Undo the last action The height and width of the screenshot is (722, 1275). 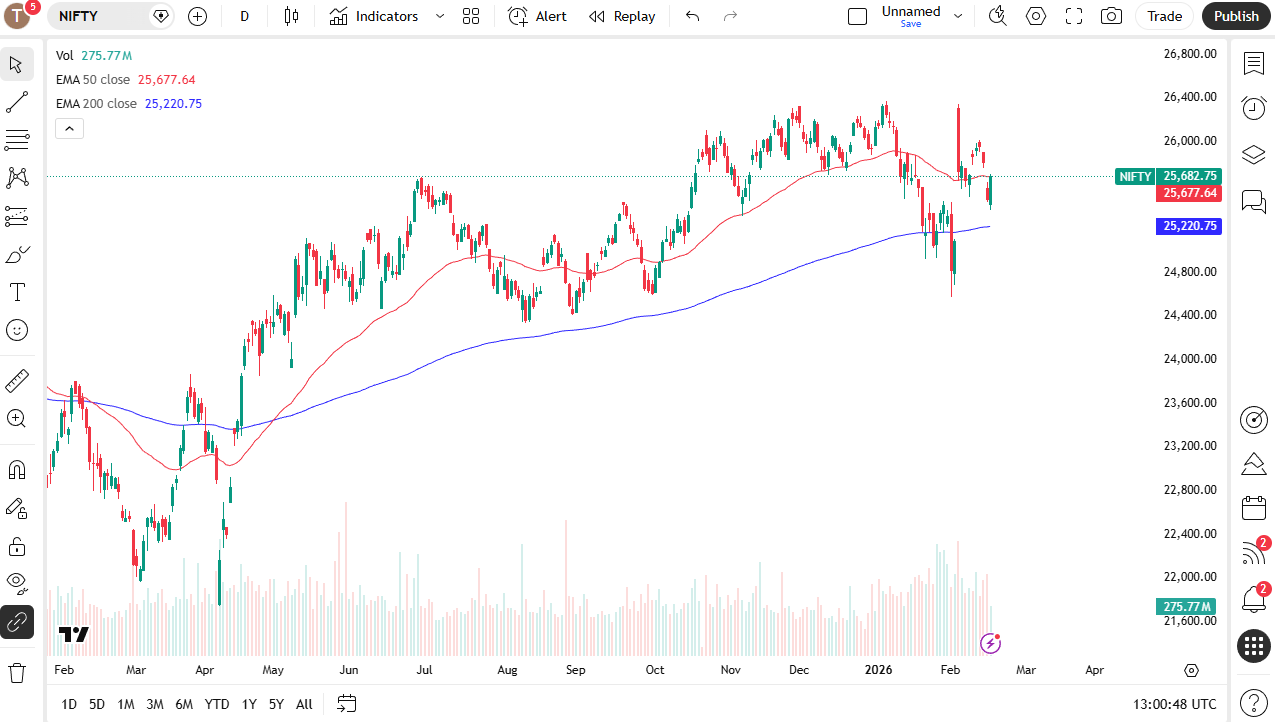coord(692,16)
